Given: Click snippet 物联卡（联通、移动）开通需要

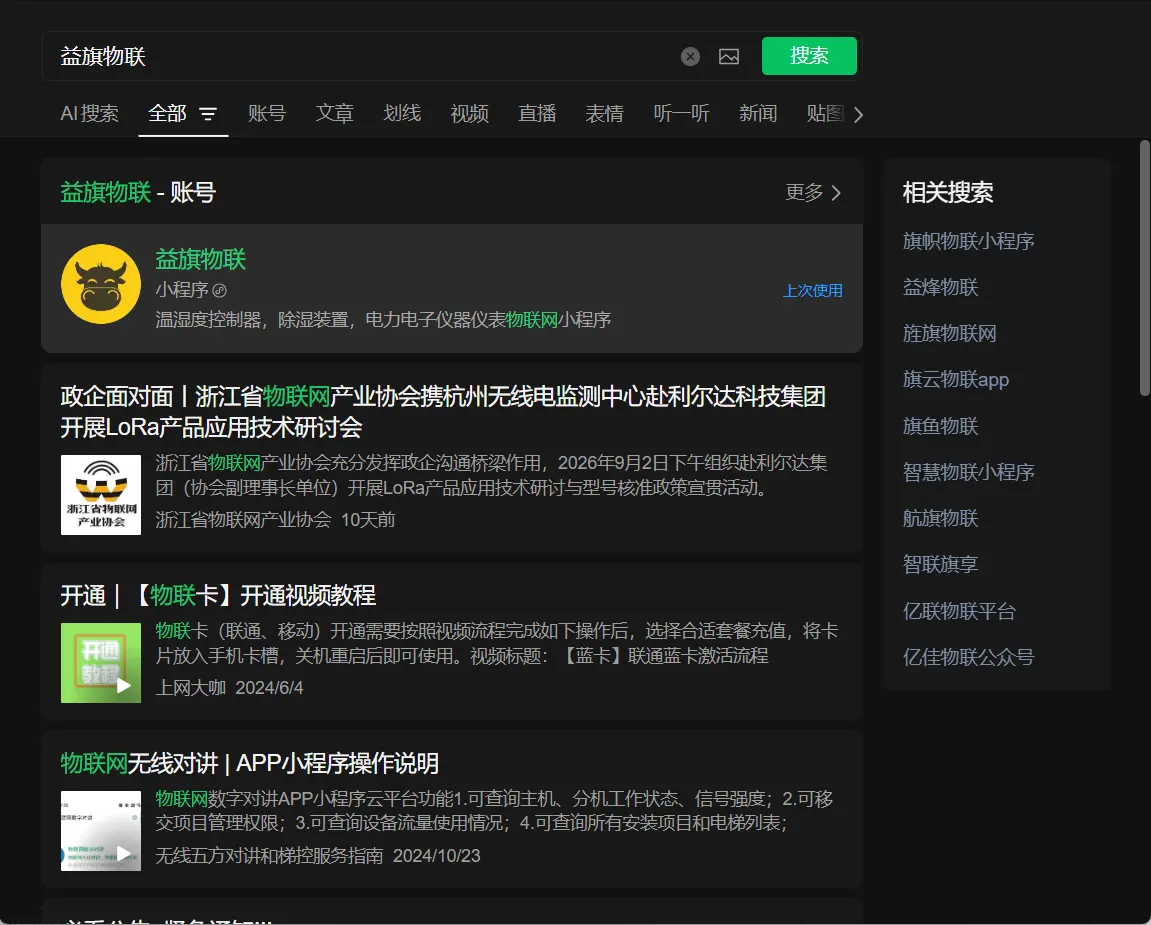Looking at the screenshot, I should click(x=497, y=643).
